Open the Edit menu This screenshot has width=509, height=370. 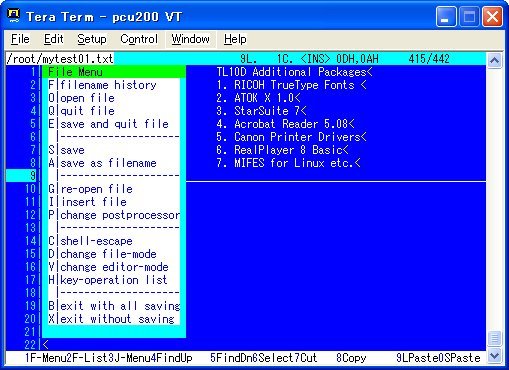(x=53, y=39)
